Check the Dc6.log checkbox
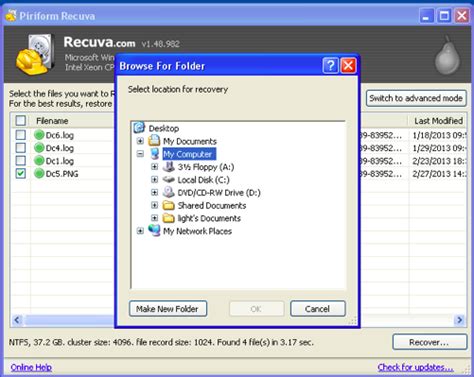Image resolution: width=474 pixels, height=377 pixels. coord(21,135)
